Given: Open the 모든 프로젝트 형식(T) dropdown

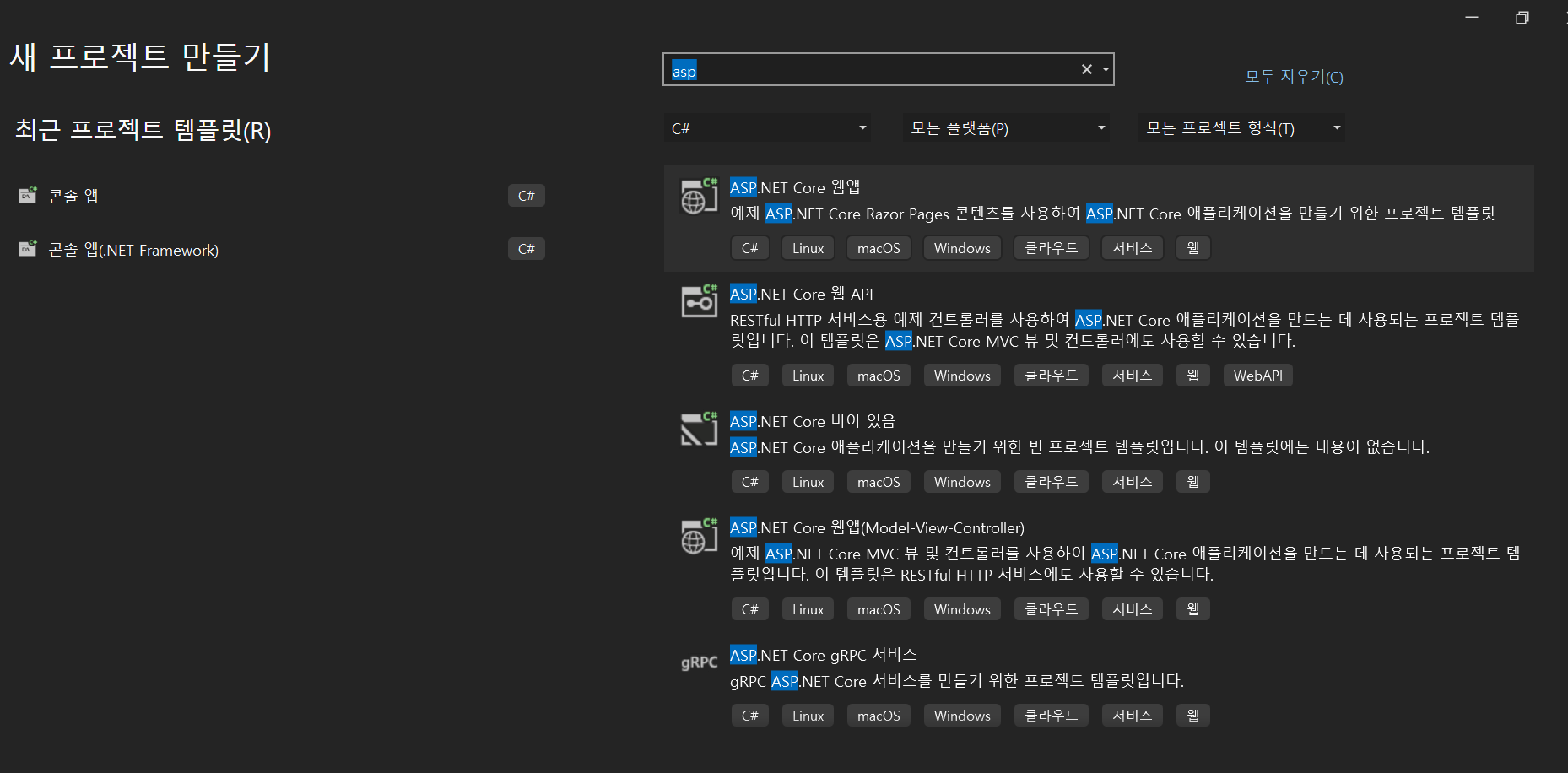Looking at the screenshot, I should tap(1241, 128).
